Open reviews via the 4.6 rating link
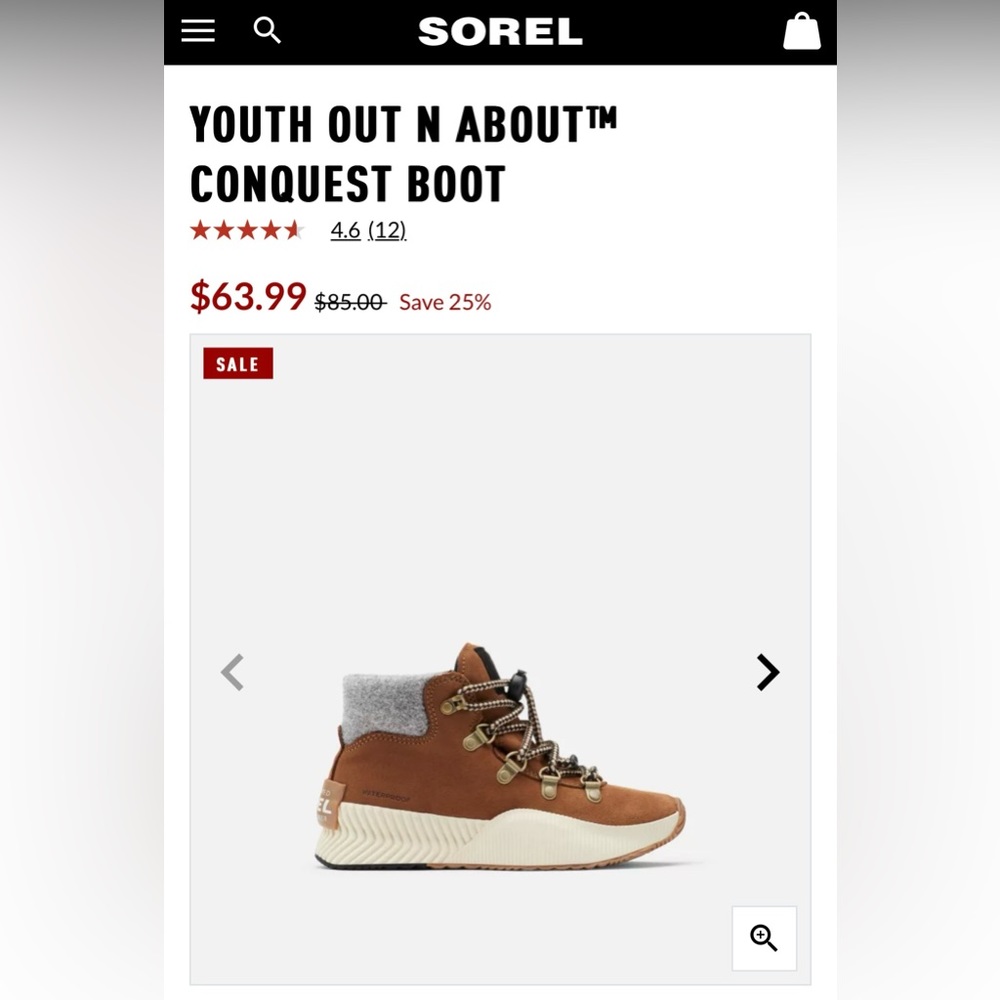The image size is (1000, 1000). [x=346, y=230]
